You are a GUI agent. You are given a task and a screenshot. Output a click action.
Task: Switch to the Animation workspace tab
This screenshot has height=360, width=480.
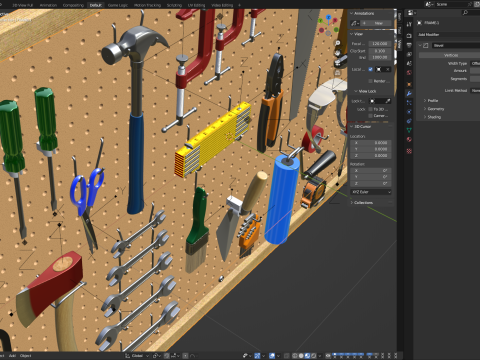(x=48, y=5)
